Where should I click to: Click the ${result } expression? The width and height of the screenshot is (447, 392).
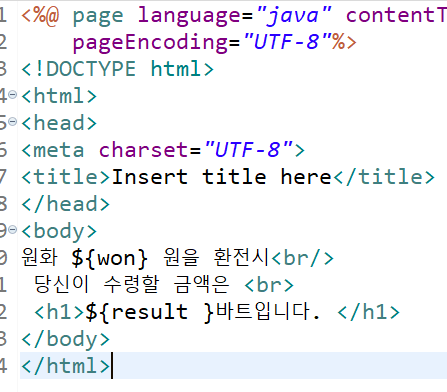coord(149,313)
